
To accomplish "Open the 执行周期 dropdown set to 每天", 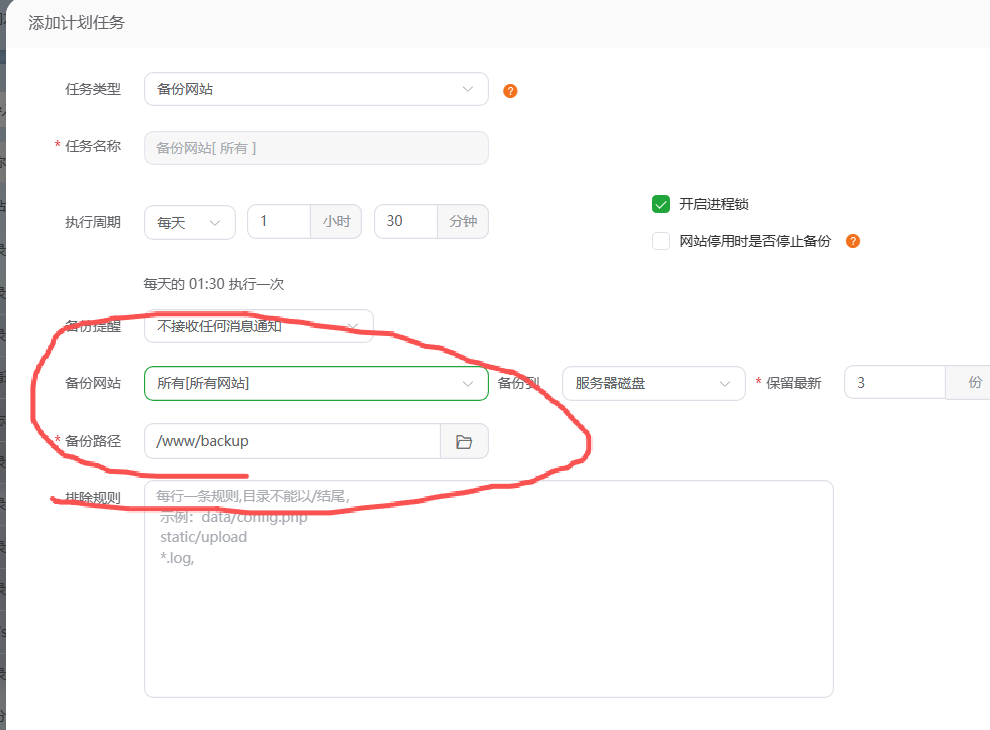I will pyautogui.click(x=189, y=222).
